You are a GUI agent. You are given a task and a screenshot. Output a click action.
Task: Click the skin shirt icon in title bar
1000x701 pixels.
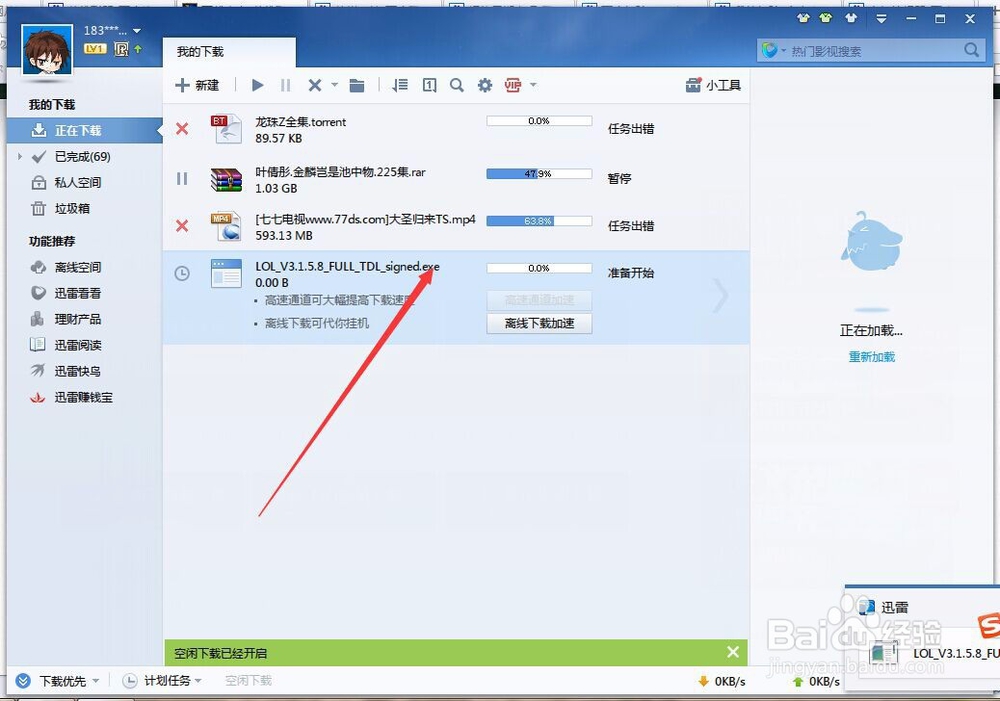803,18
